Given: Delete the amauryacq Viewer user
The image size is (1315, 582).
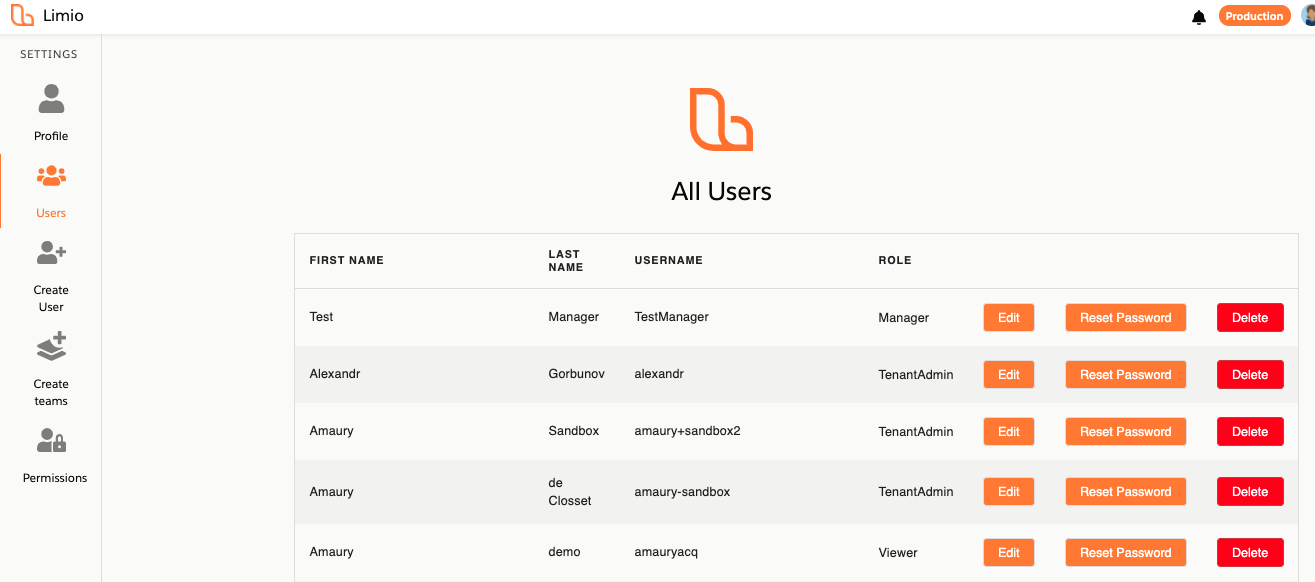Looking at the screenshot, I should tap(1250, 553).
